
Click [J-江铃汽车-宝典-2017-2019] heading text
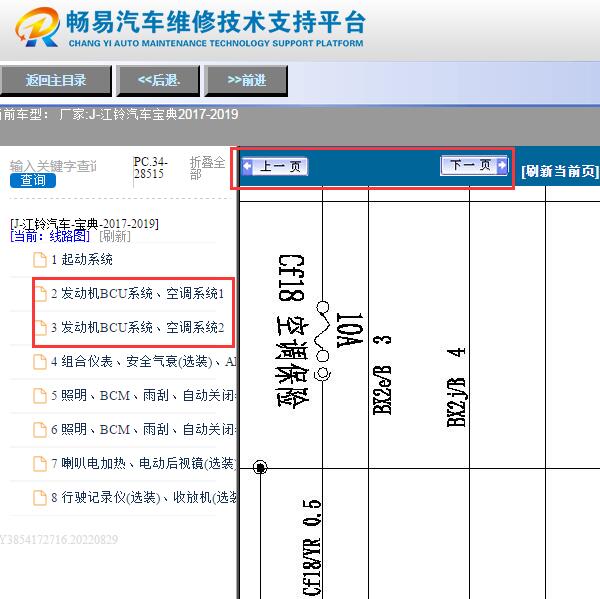click(x=84, y=224)
